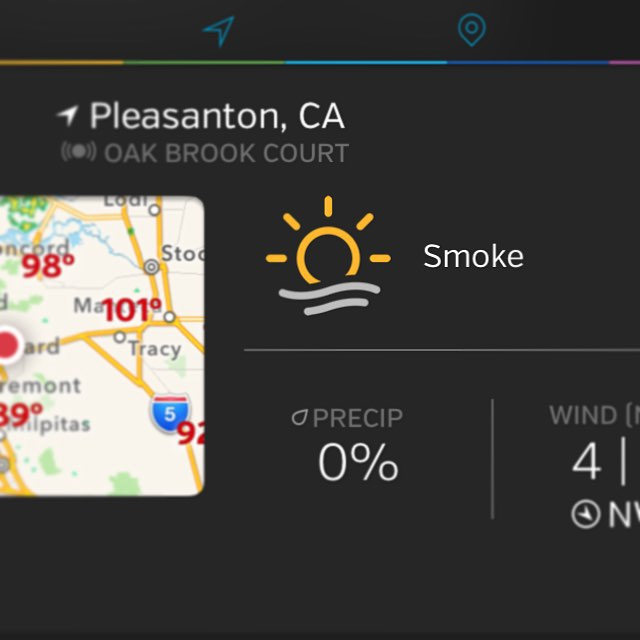Viewport: 640px width, 640px height.
Task: Tap the arrow beside Pleasanton, CA
Action: [67, 116]
